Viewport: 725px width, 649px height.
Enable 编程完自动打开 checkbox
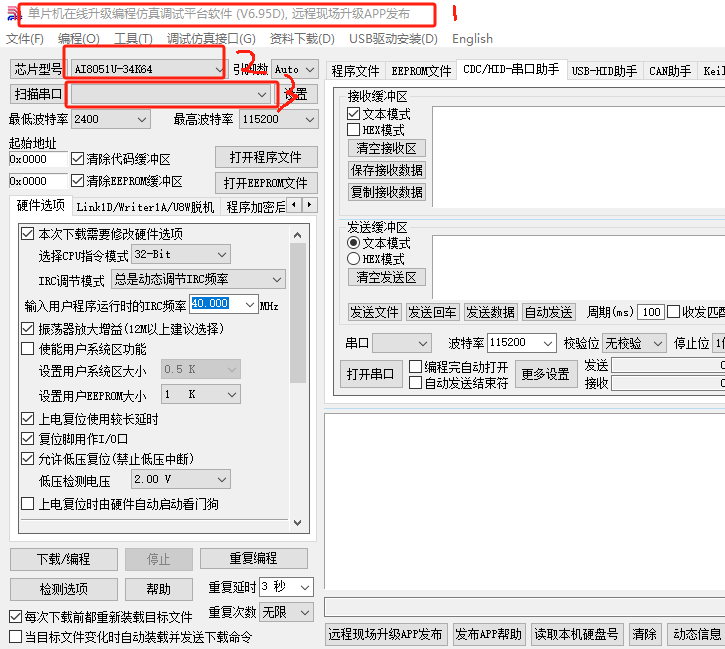(415, 367)
